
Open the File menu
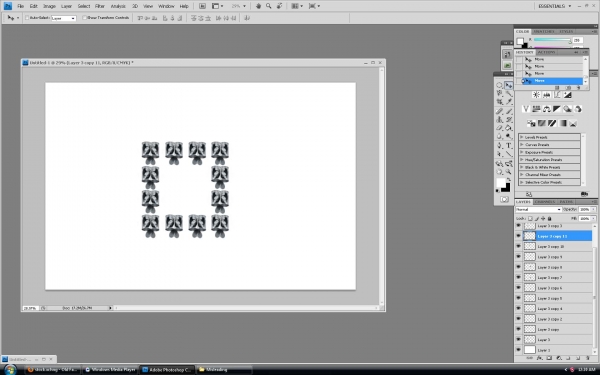(20, 6)
